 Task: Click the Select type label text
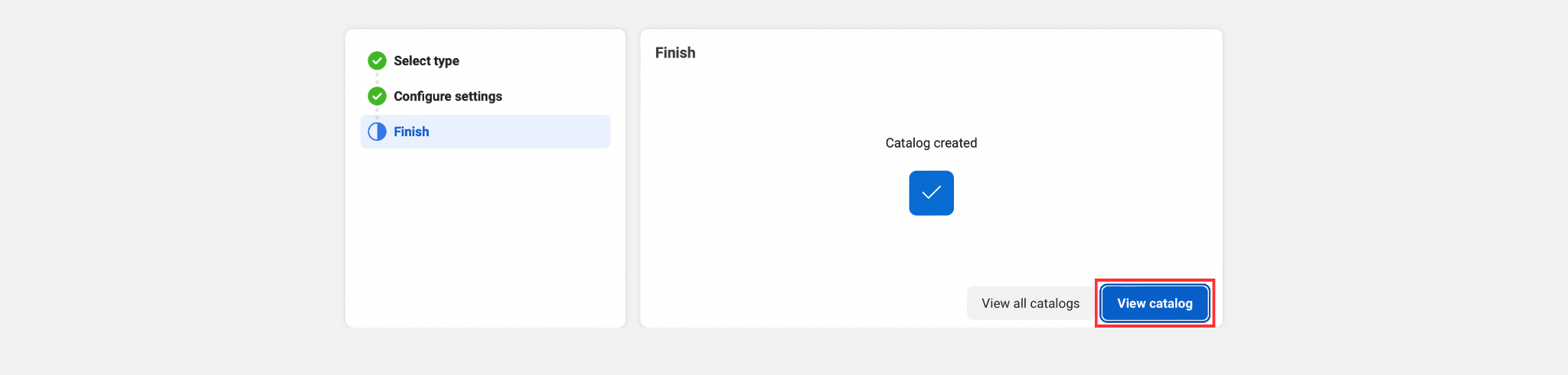(x=426, y=60)
